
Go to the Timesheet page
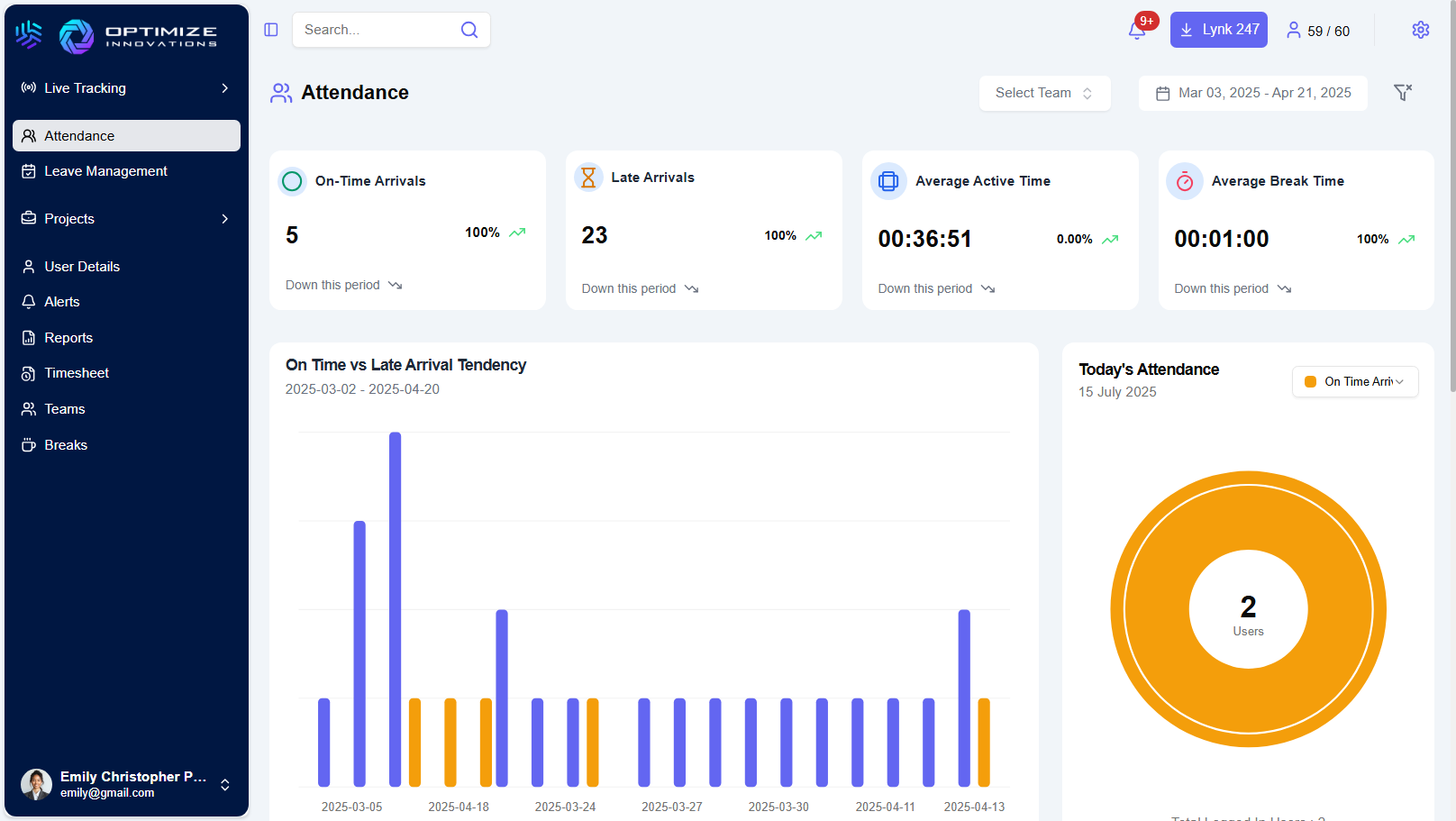click(x=77, y=373)
